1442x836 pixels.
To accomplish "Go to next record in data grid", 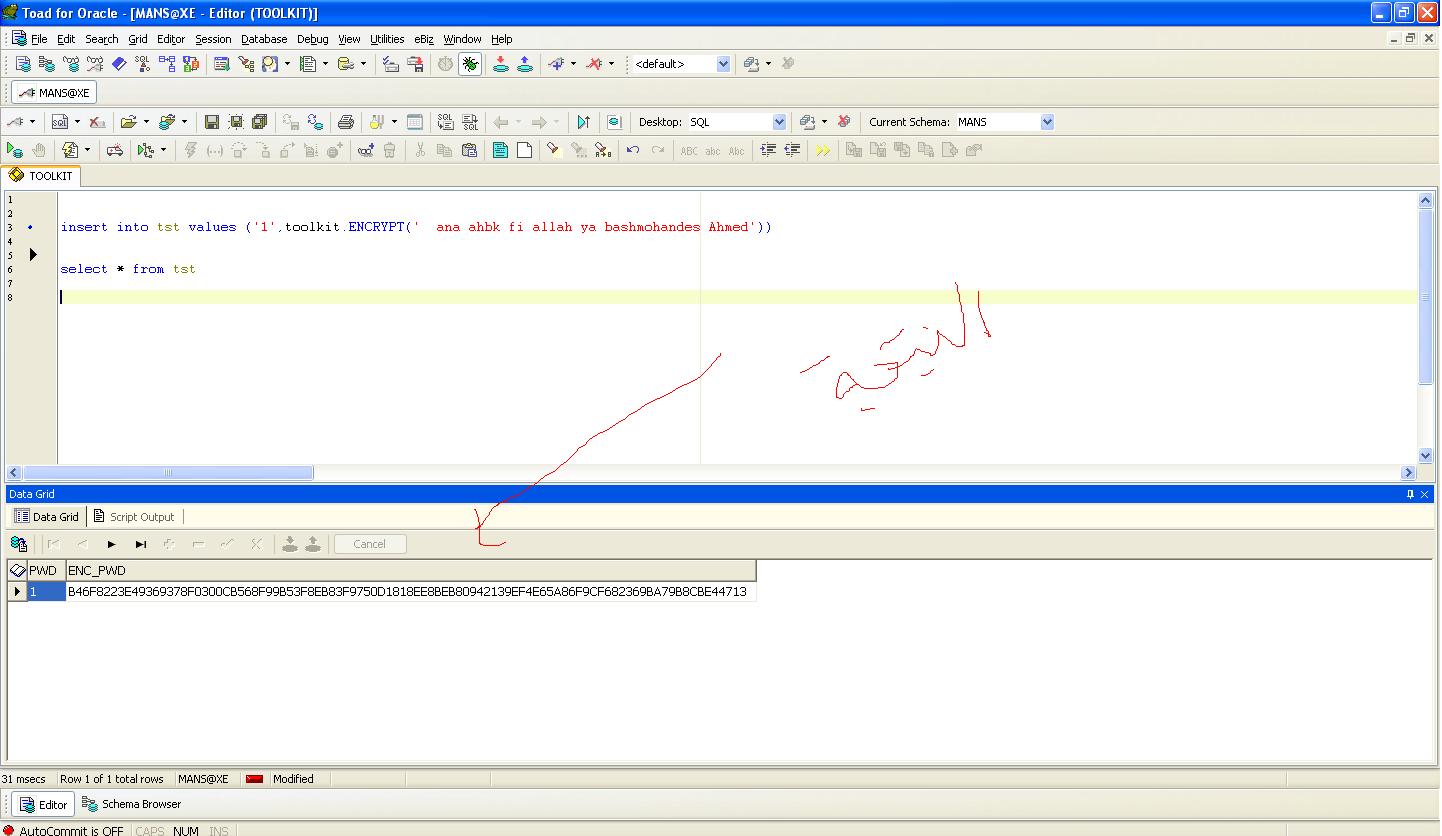I will click(111, 544).
